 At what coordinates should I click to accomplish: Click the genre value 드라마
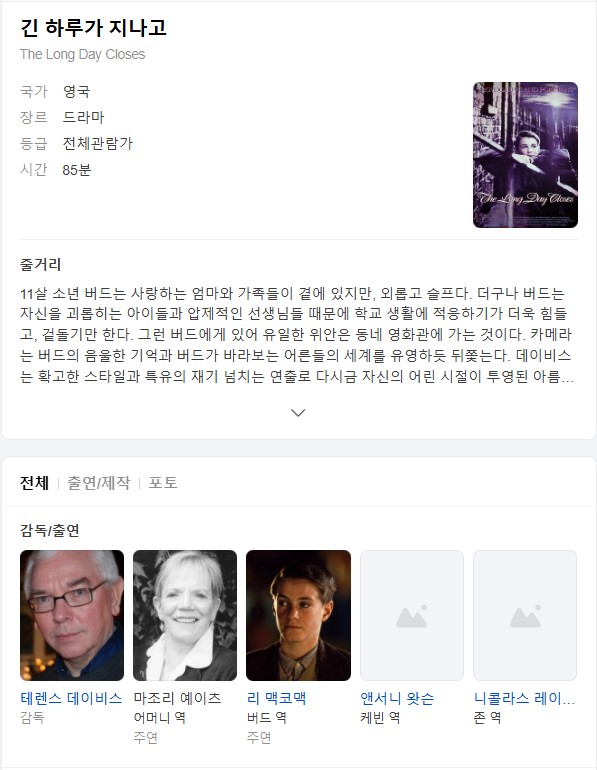coord(83,117)
